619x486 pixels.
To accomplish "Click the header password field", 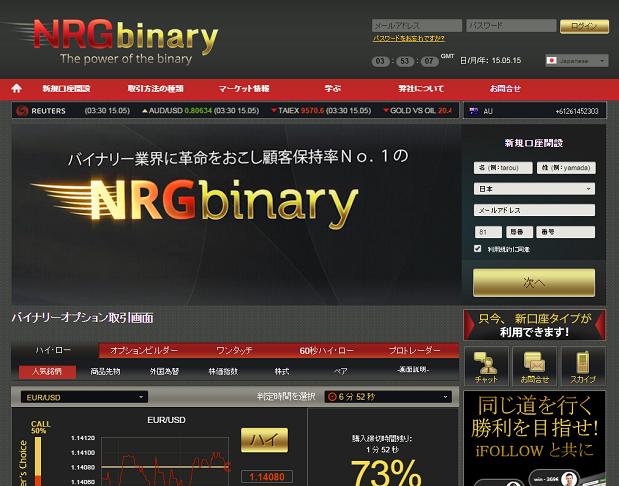I will coord(511,26).
